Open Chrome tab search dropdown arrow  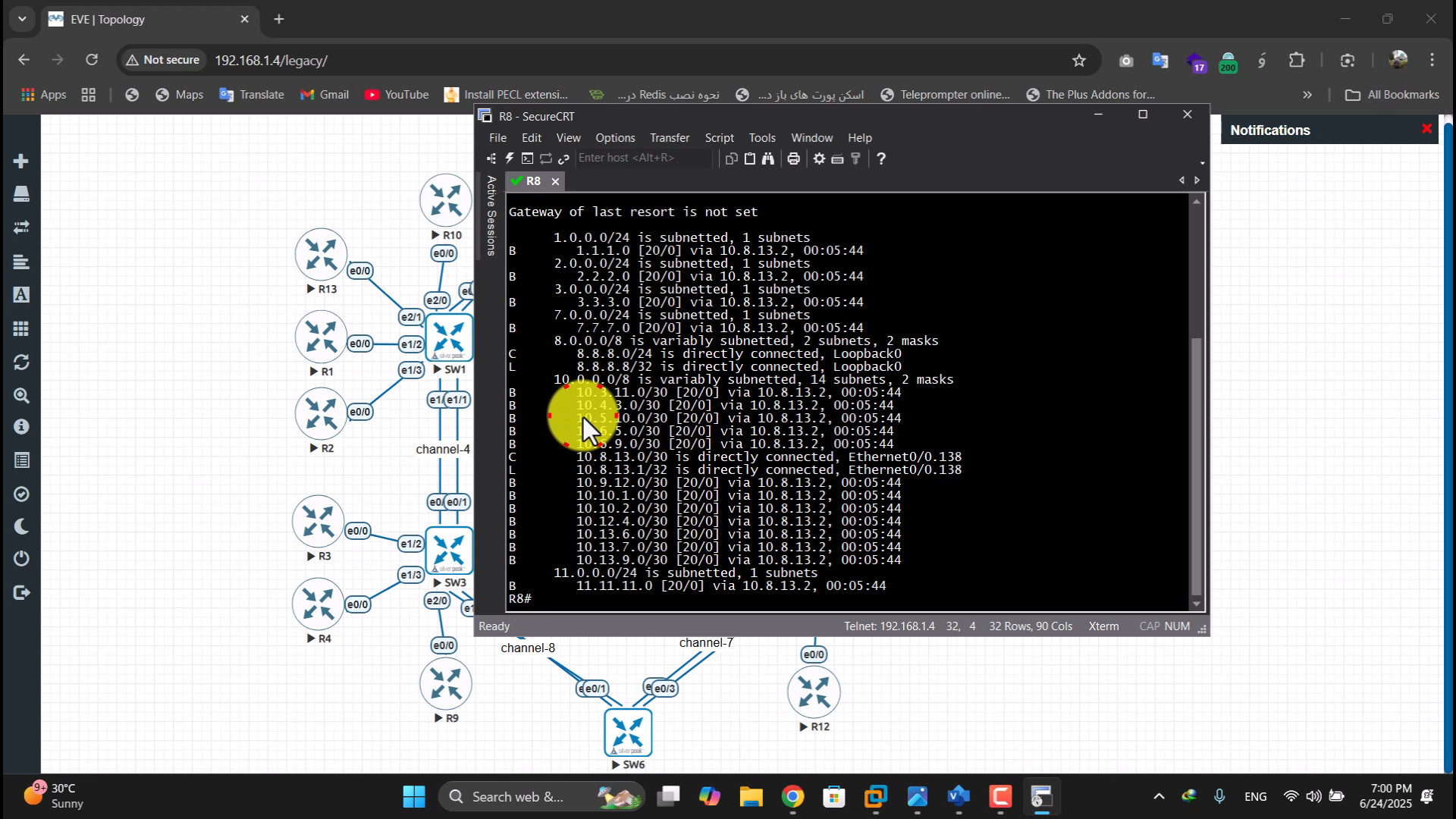coord(22,19)
